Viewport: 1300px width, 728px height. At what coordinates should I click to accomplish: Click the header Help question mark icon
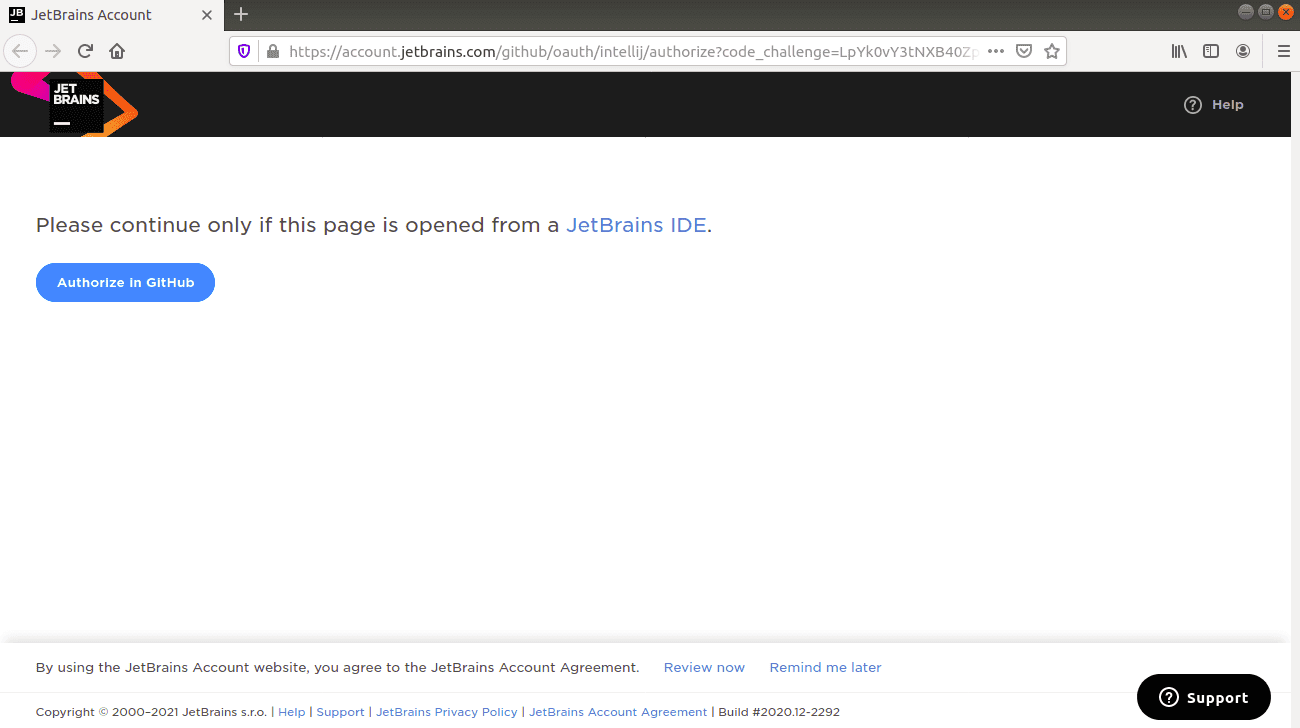pyautogui.click(x=1192, y=105)
